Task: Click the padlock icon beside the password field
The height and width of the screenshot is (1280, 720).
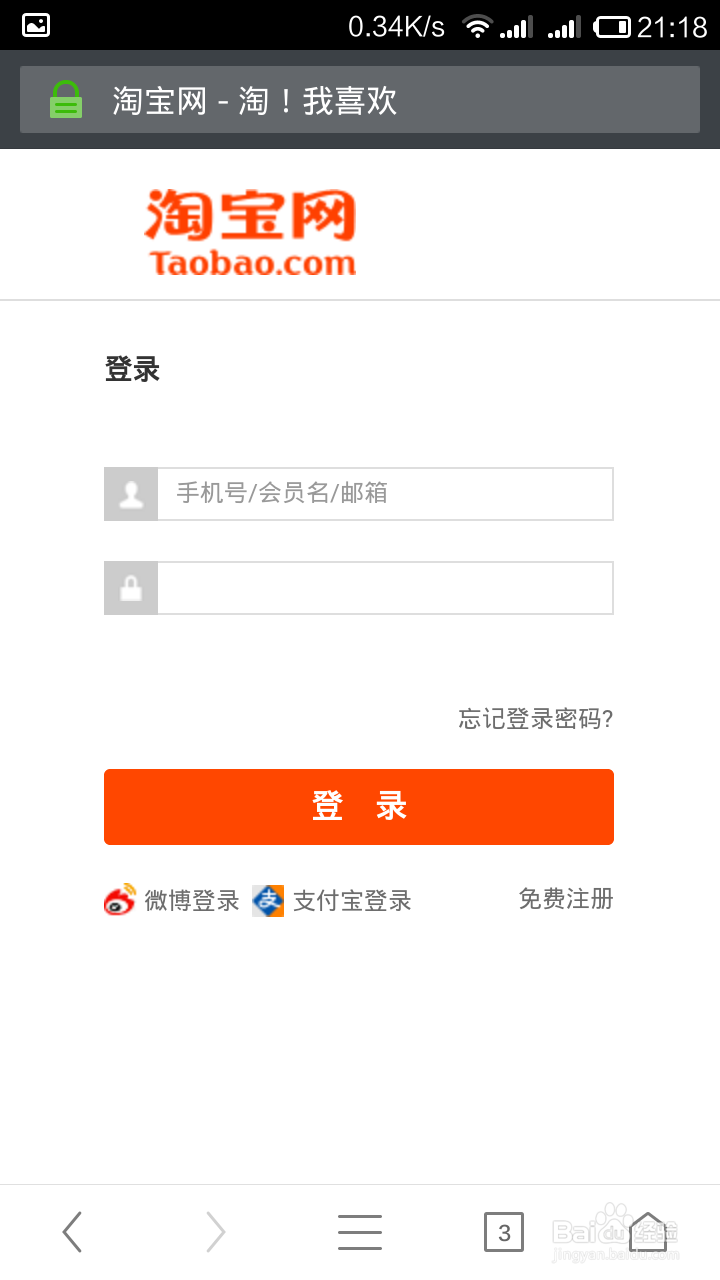Action: [130, 588]
